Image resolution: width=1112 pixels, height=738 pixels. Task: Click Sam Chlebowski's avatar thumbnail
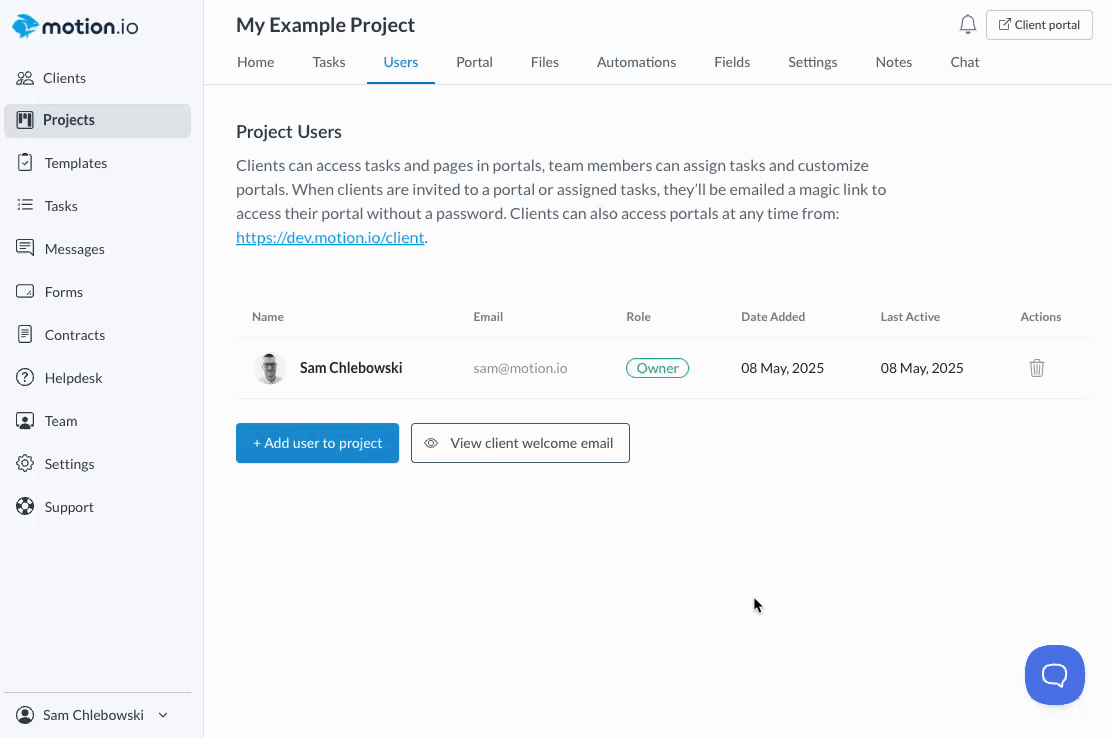270,368
